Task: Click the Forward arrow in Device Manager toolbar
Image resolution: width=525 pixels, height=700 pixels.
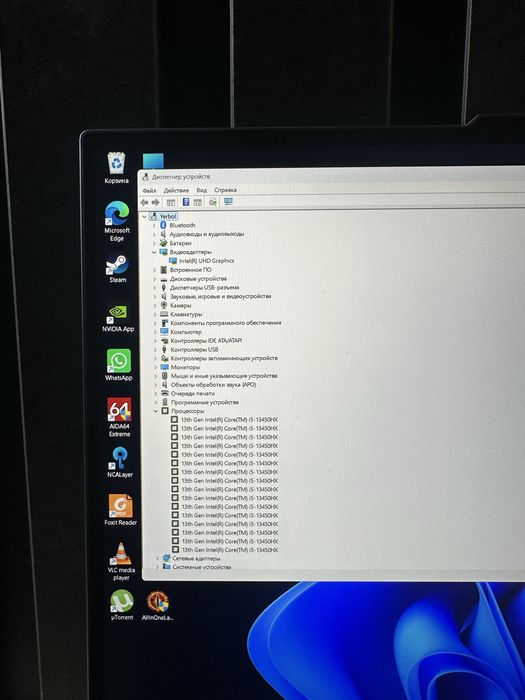Action: 155,202
